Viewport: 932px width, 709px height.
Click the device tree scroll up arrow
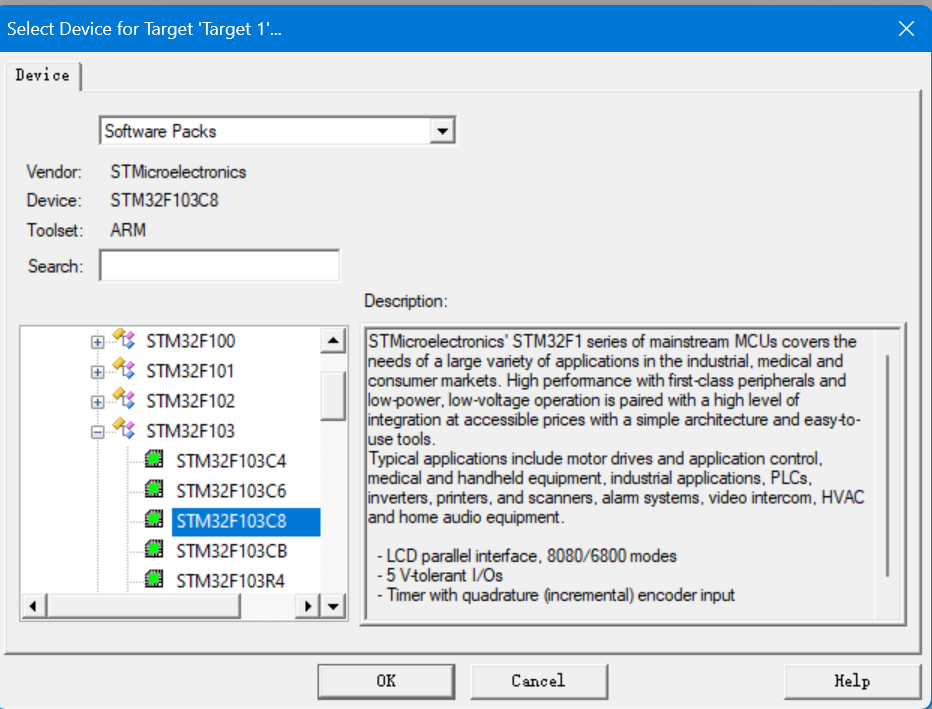(333, 341)
